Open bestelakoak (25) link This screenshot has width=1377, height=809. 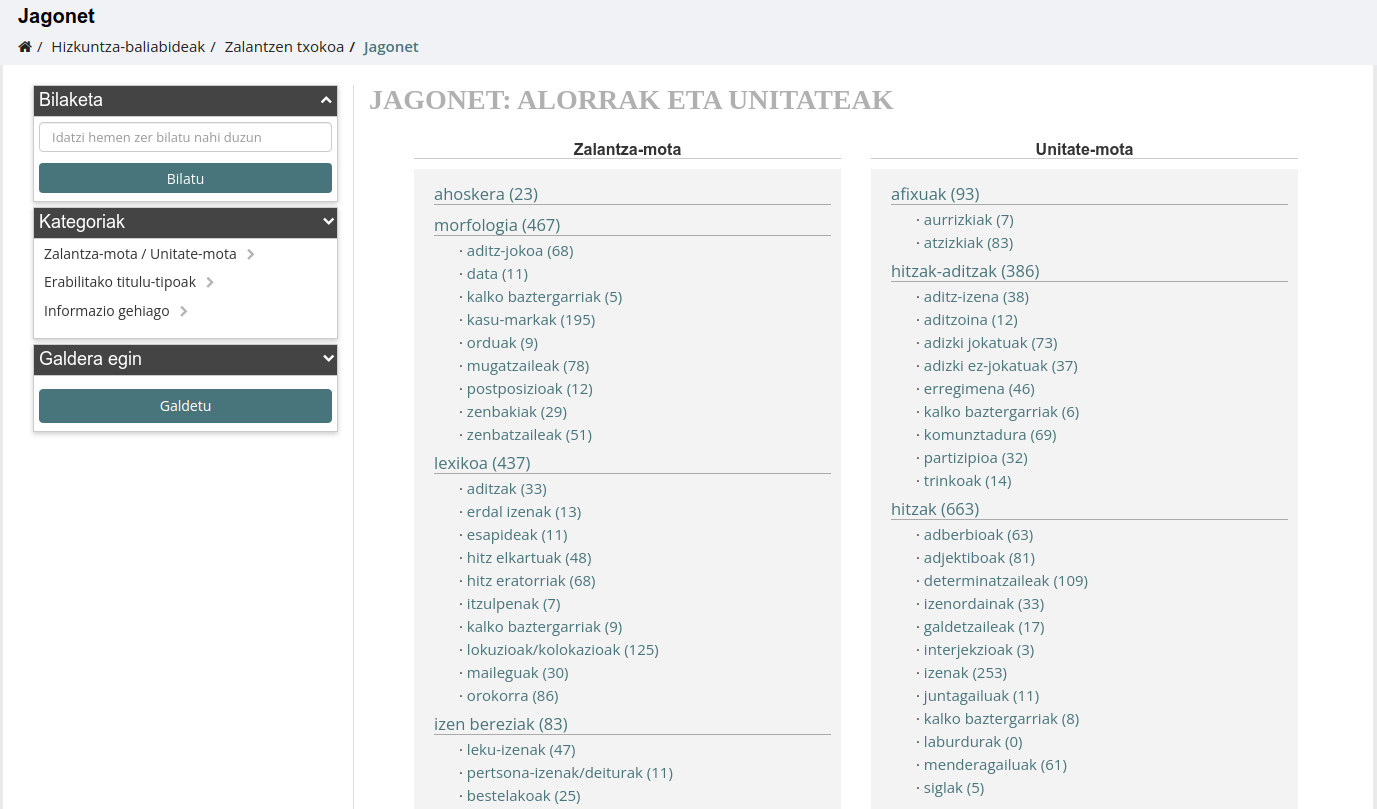[524, 796]
